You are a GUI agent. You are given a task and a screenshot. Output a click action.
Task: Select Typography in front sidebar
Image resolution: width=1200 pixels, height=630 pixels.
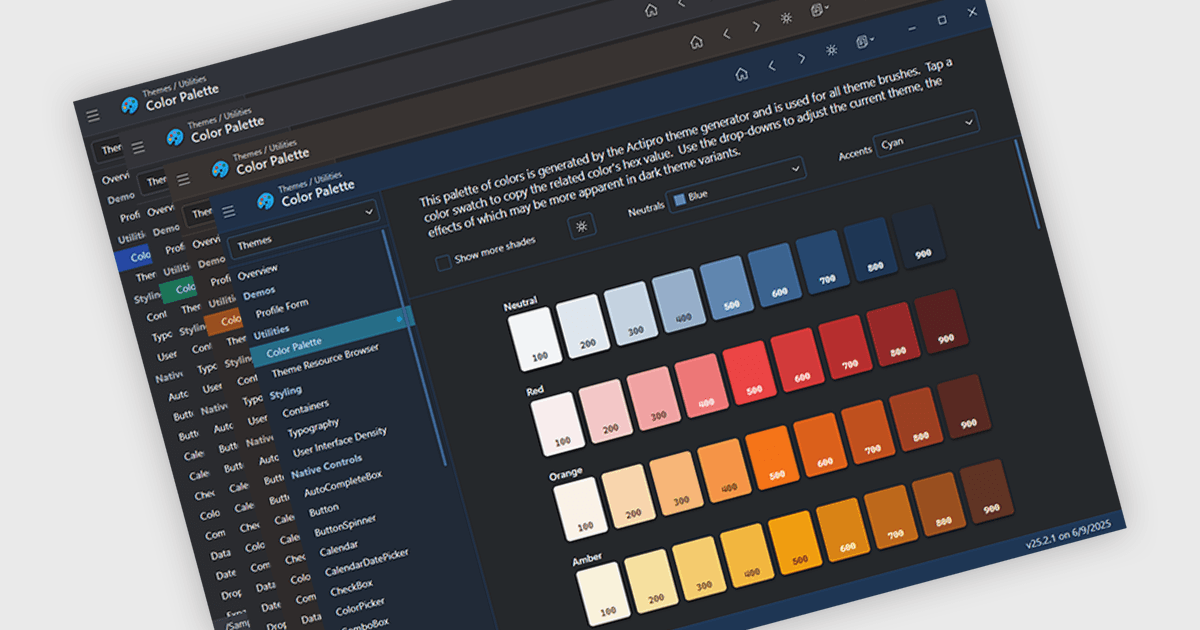pyautogui.click(x=313, y=430)
